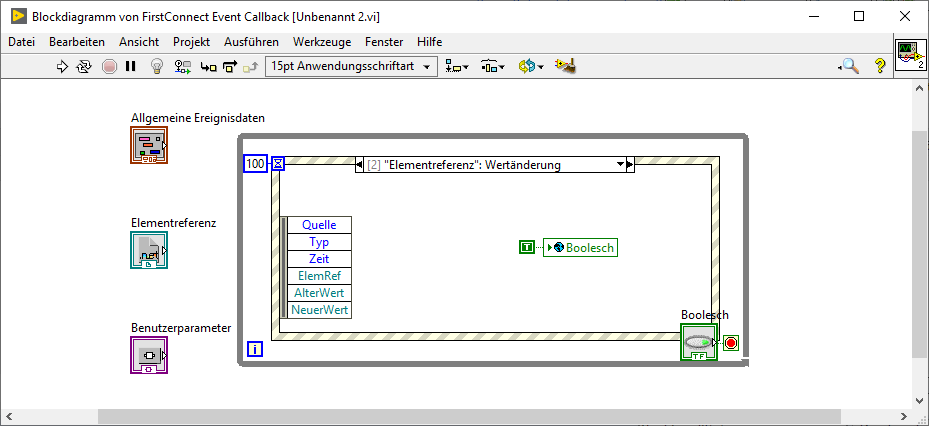Select the Quelle event data node
The image size is (929, 426).
coord(319,225)
